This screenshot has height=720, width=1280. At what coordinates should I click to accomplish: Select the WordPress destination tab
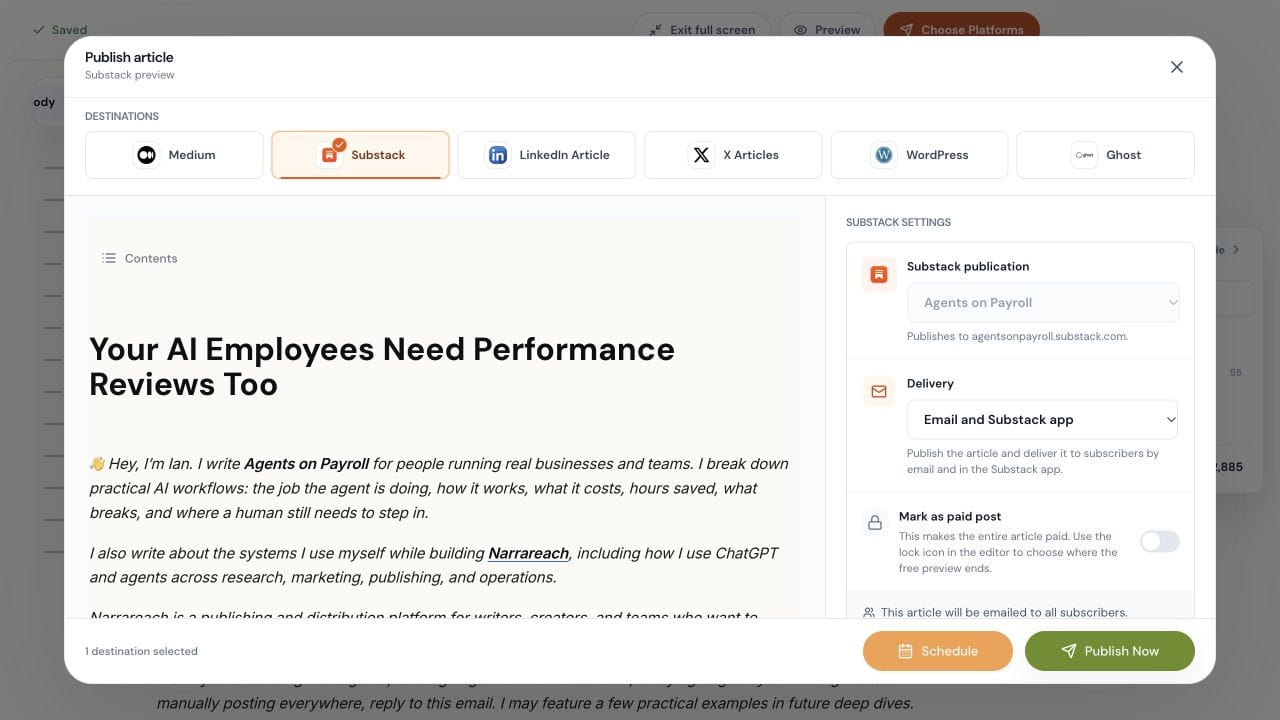point(920,155)
